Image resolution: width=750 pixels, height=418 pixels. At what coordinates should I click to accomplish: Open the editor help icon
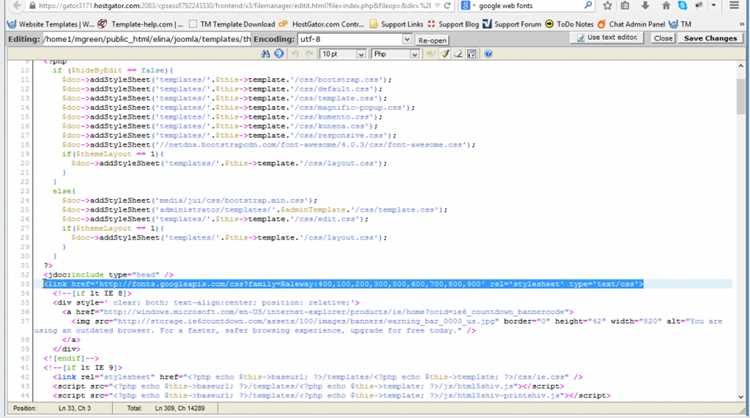[488, 54]
